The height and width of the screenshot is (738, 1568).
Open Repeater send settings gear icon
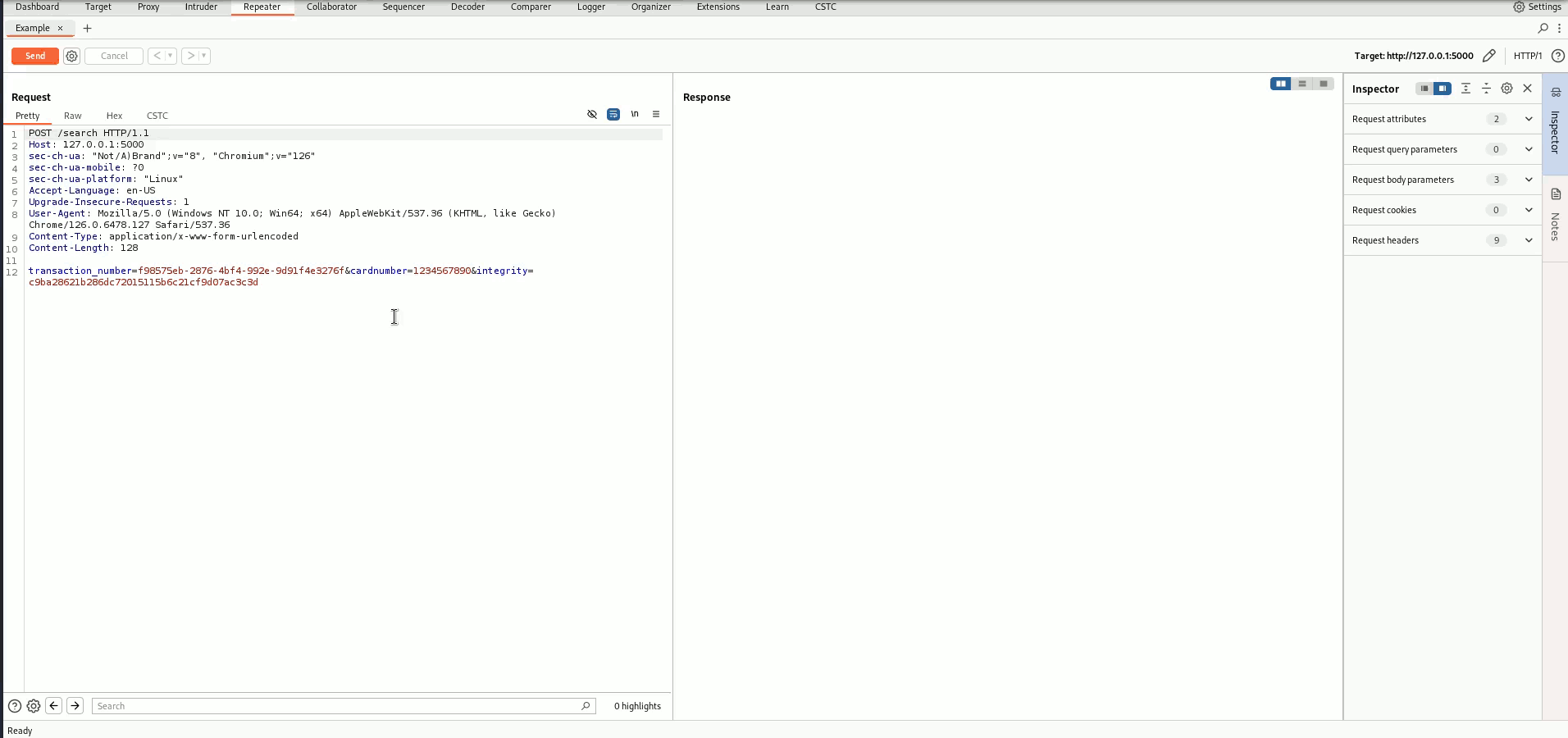pyautogui.click(x=71, y=56)
